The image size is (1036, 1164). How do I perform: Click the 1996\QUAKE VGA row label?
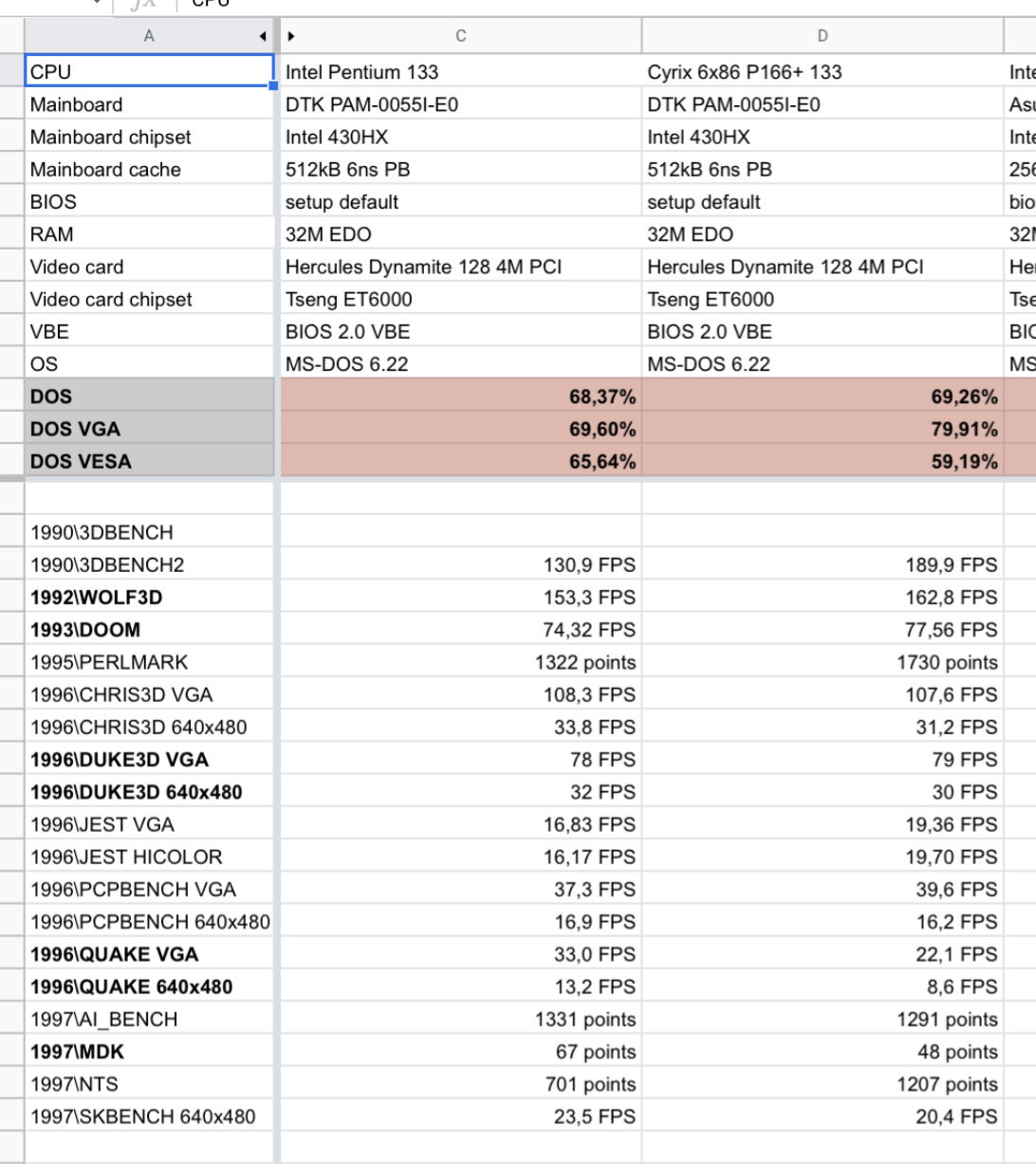pyautogui.click(x=149, y=953)
